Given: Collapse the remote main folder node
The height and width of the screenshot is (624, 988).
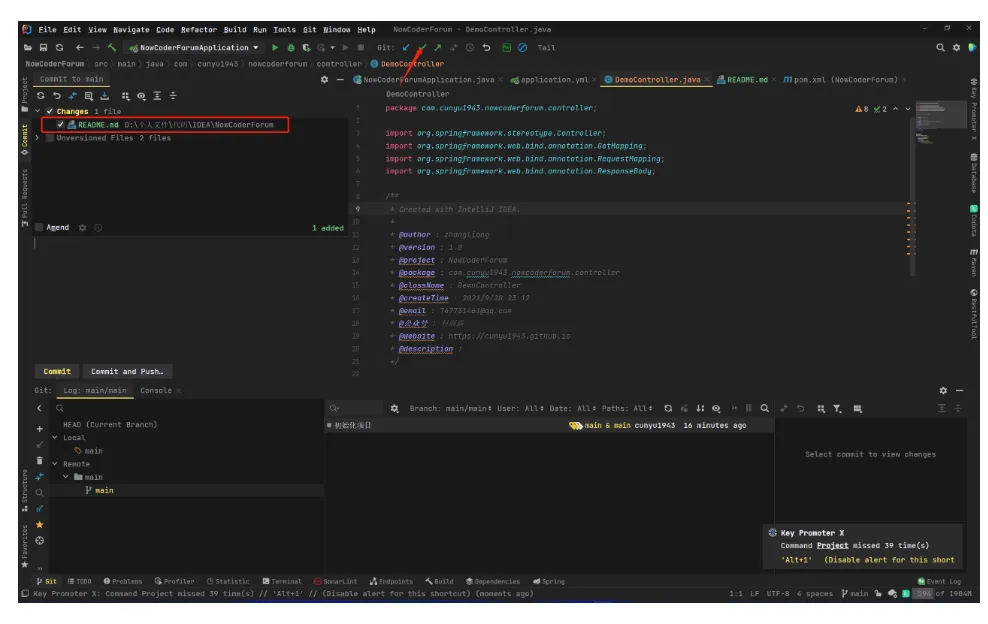Looking at the screenshot, I should click(x=66, y=477).
